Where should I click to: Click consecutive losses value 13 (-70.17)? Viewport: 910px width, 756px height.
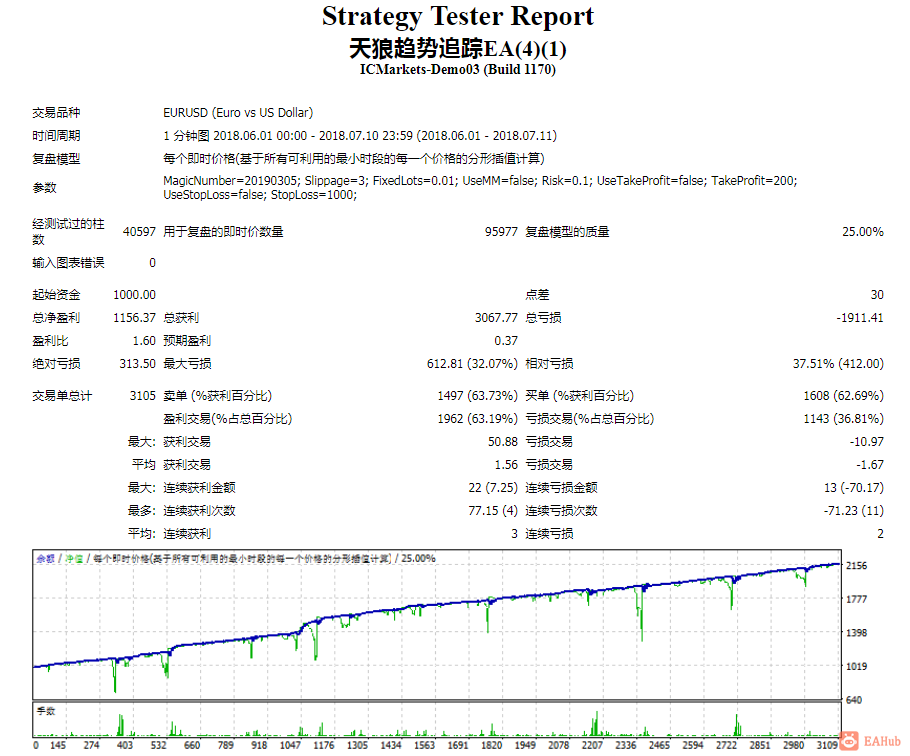click(854, 488)
